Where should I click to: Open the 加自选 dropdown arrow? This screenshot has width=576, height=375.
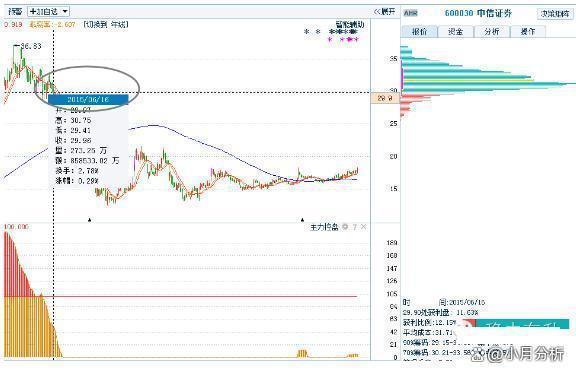click(65, 12)
